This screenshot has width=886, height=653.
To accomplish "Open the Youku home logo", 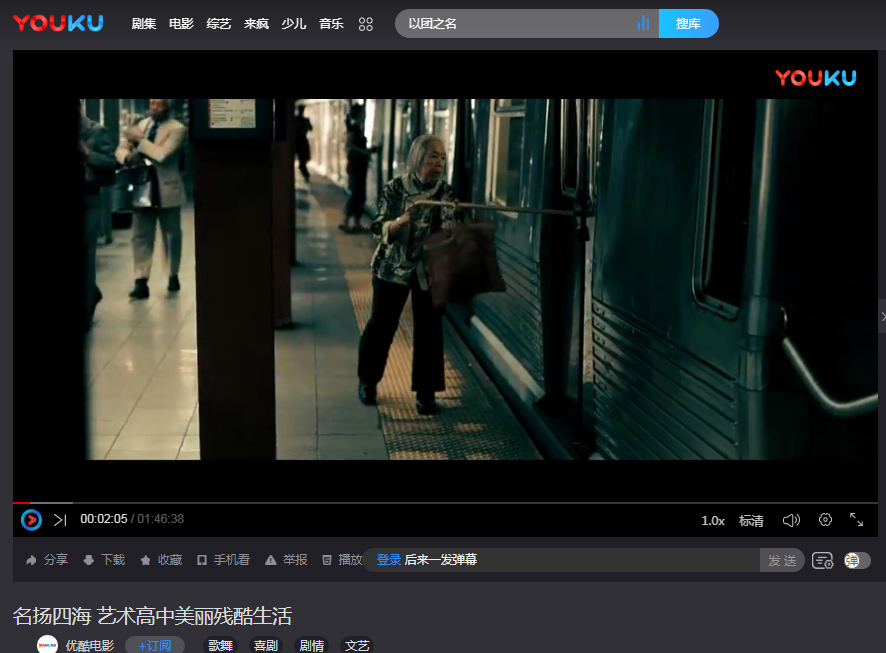I will coord(58,23).
